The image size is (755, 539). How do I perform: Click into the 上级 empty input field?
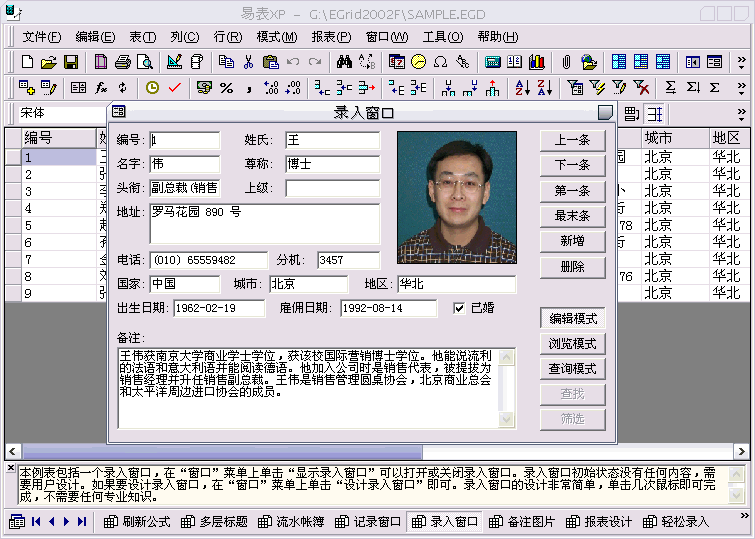tap(332, 188)
